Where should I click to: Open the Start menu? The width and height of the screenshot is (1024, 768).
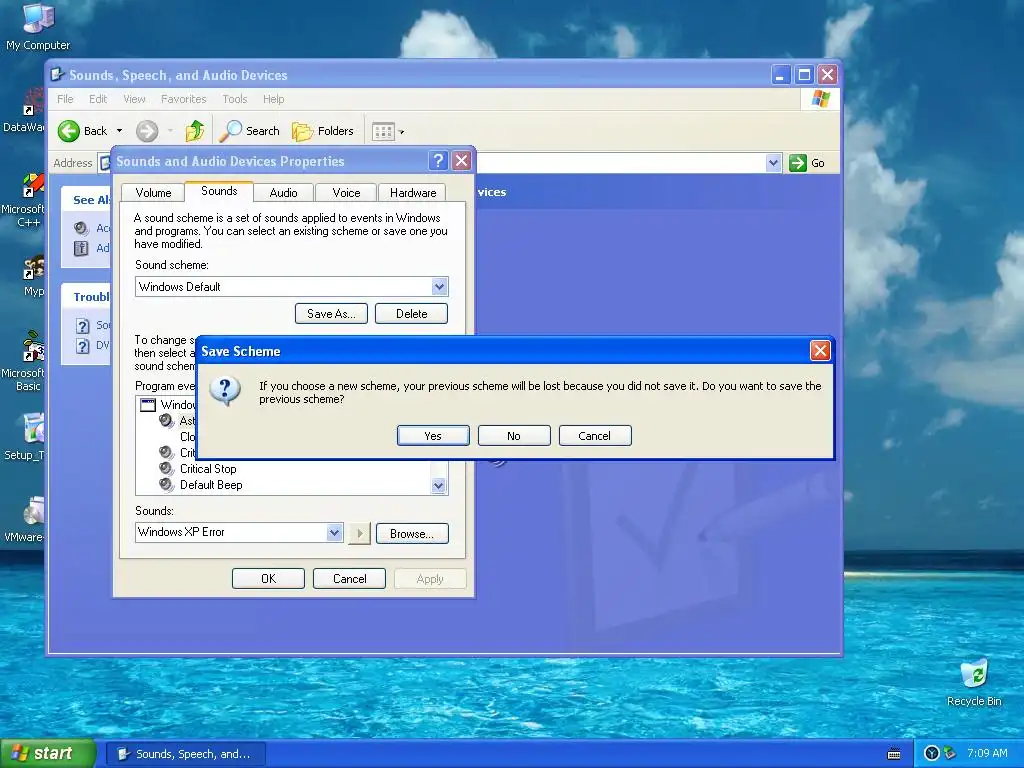tap(48, 754)
